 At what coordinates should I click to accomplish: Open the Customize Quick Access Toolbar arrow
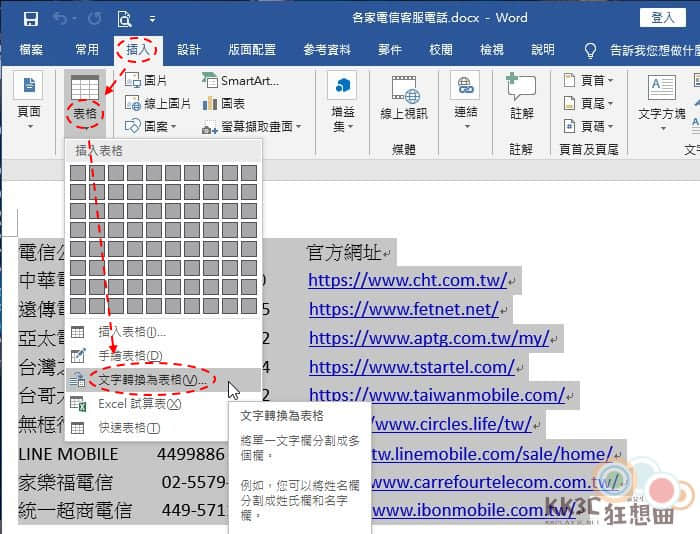coord(153,19)
